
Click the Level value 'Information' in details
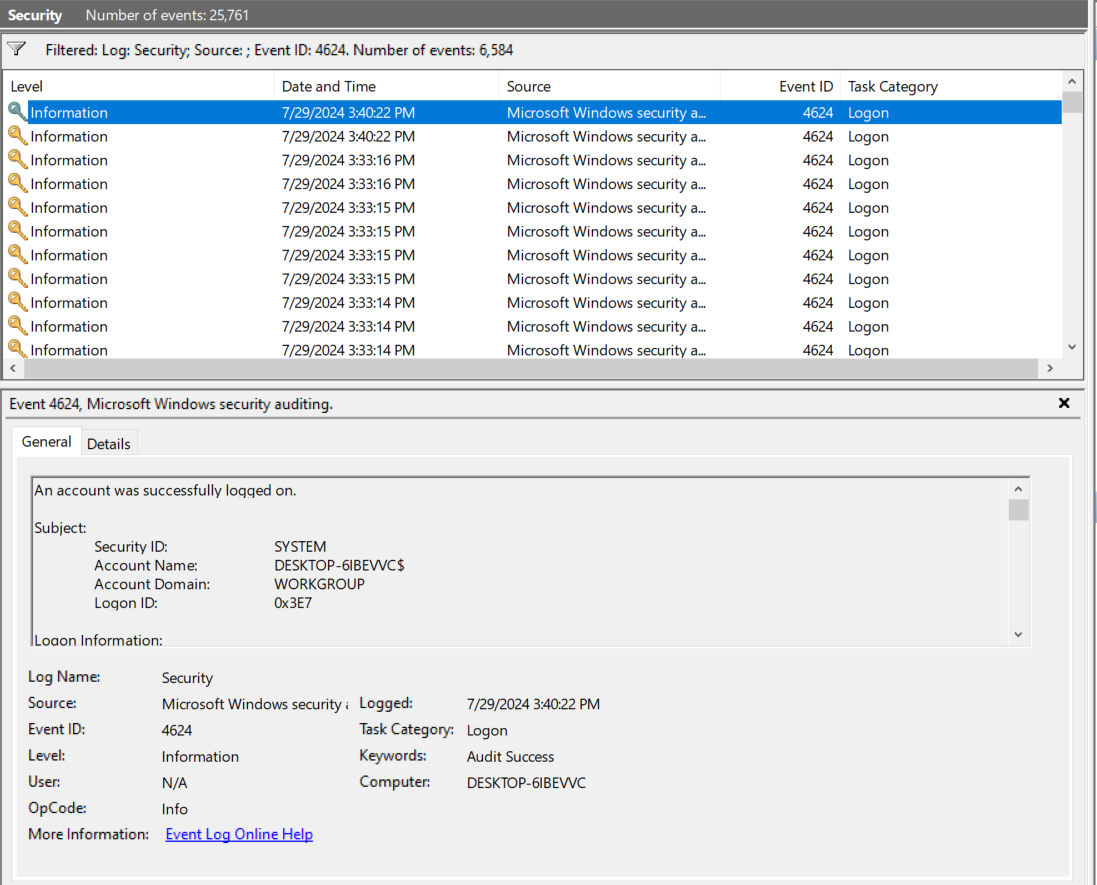pos(200,756)
